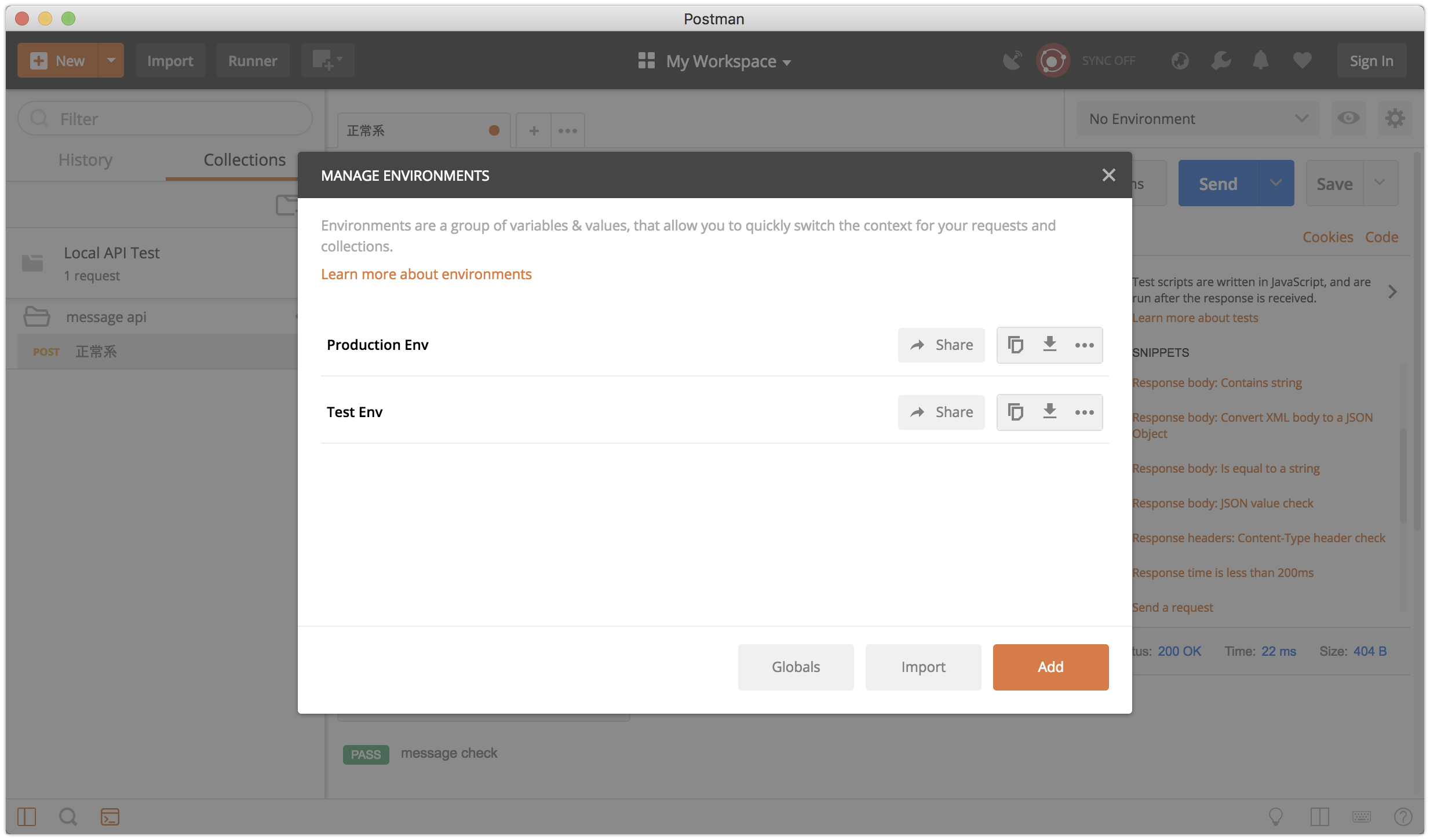The width and height of the screenshot is (1430, 840).
Task: Open the collection Runner
Action: pyautogui.click(x=253, y=60)
